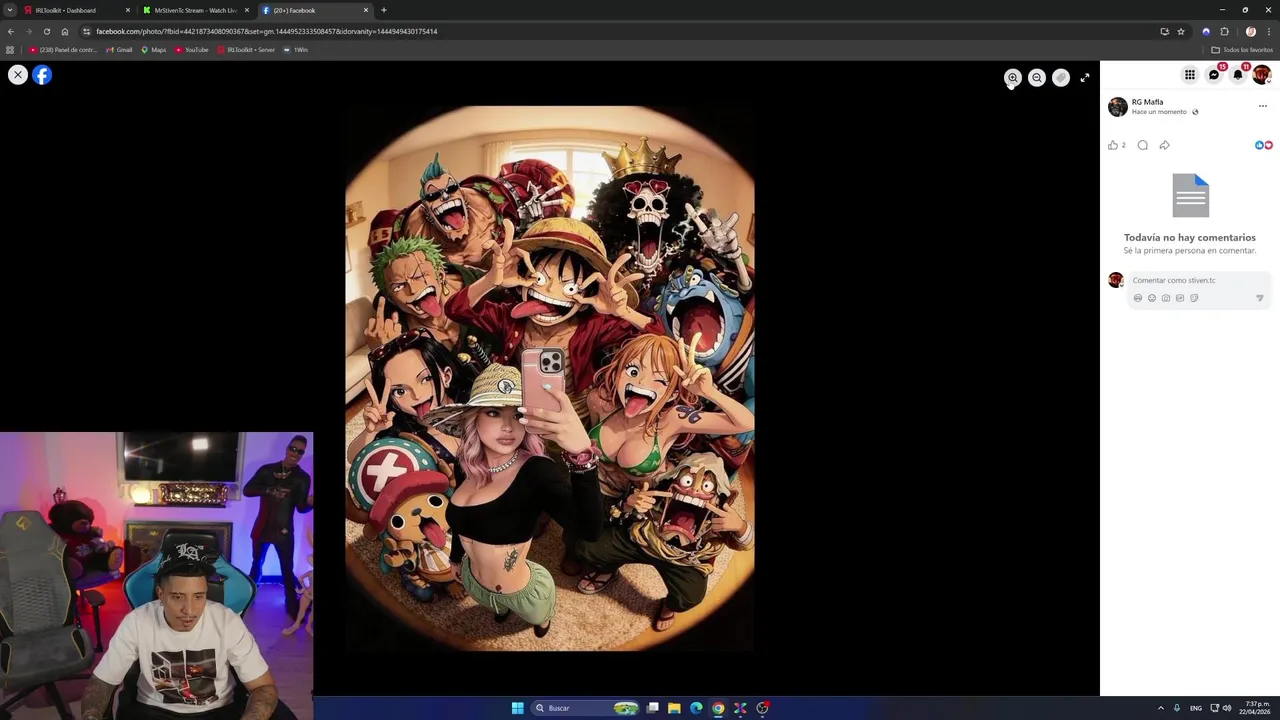The height and width of the screenshot is (720, 1280).
Task: Open RG Mafla's profile picture
Action: tap(1118, 106)
